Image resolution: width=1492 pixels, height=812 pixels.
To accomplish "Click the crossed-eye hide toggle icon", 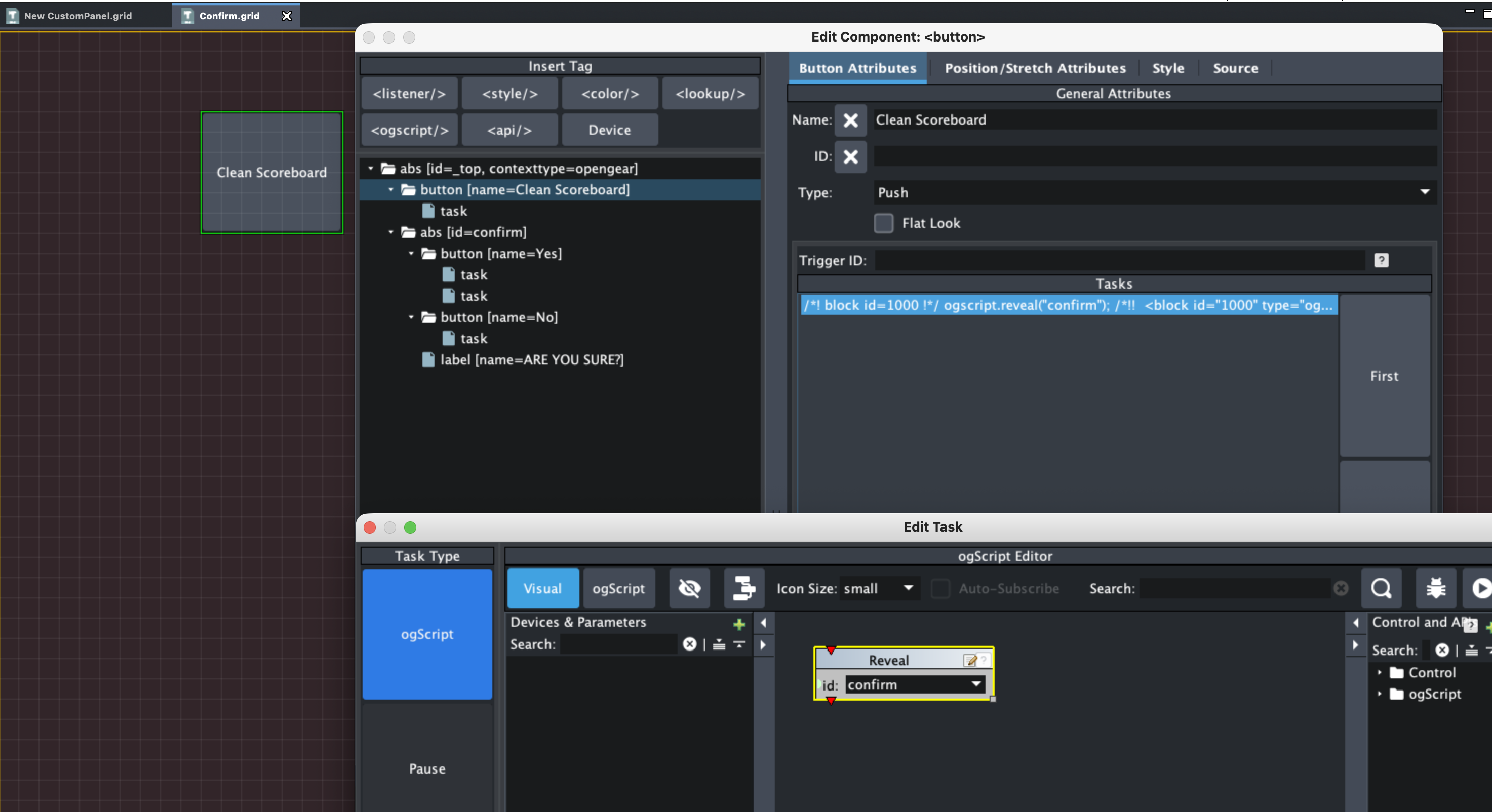I will coord(689,589).
